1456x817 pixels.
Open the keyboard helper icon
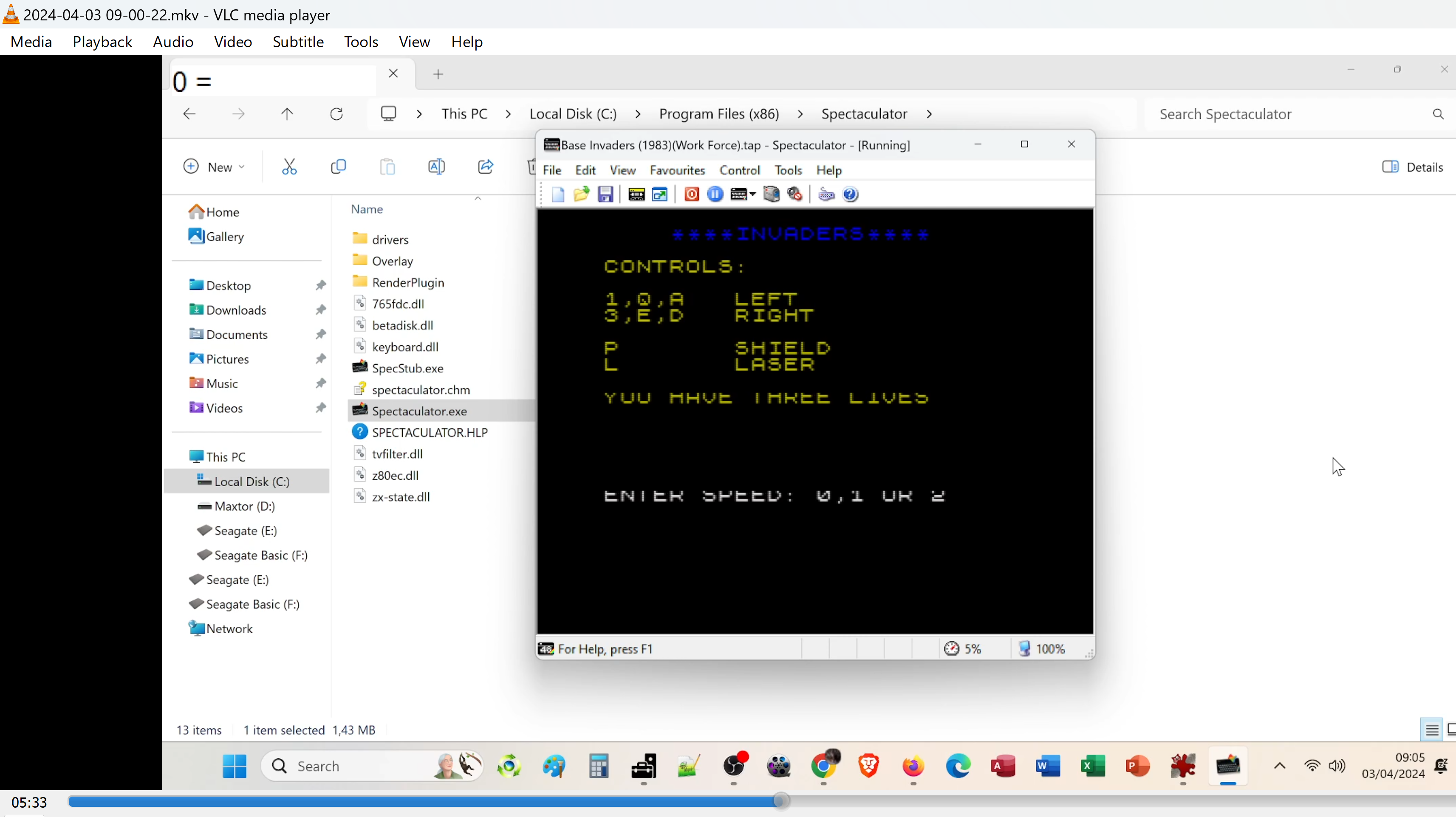coord(826,194)
